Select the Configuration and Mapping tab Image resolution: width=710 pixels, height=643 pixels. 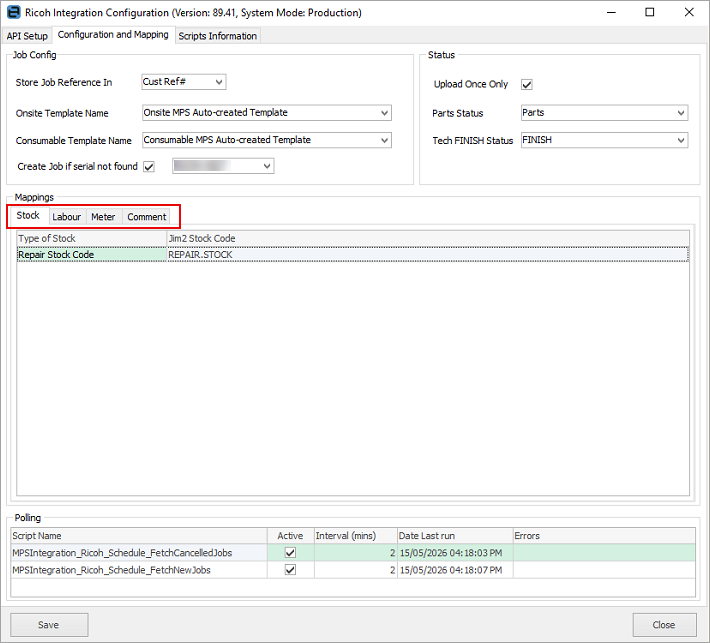[113, 35]
